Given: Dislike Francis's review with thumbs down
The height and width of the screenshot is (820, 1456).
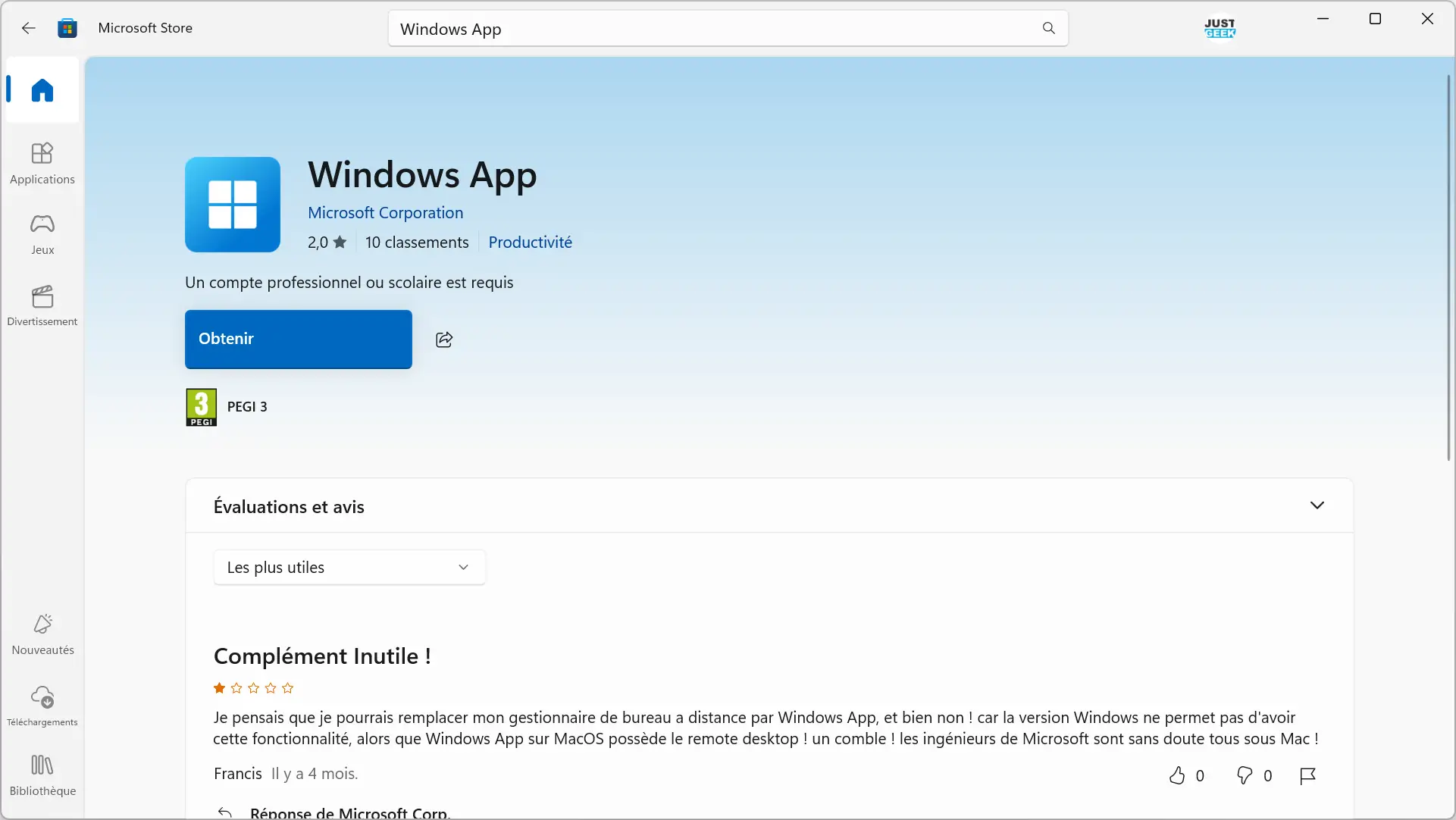Looking at the screenshot, I should [1245, 775].
